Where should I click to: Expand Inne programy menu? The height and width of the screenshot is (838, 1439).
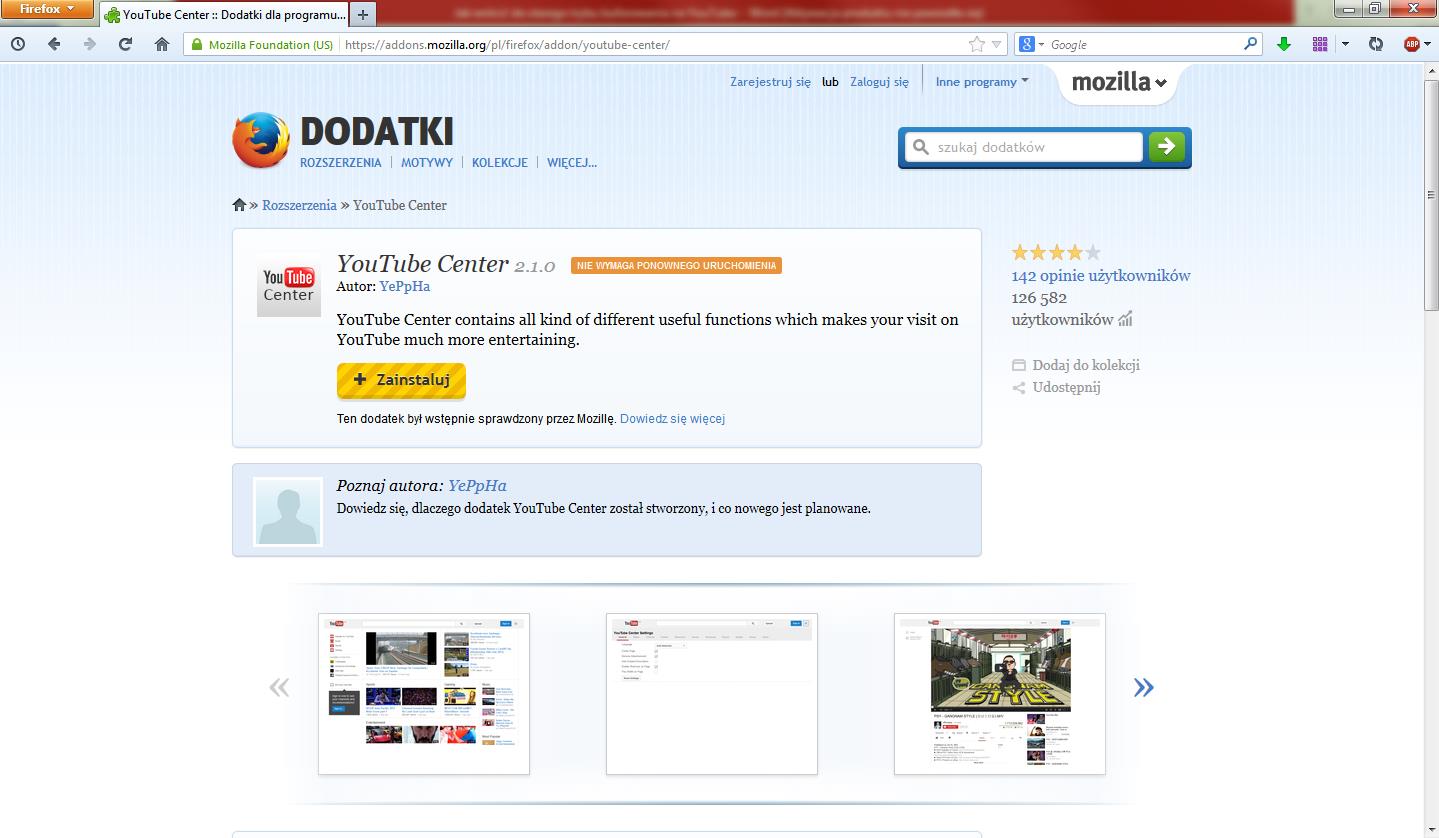(x=982, y=82)
